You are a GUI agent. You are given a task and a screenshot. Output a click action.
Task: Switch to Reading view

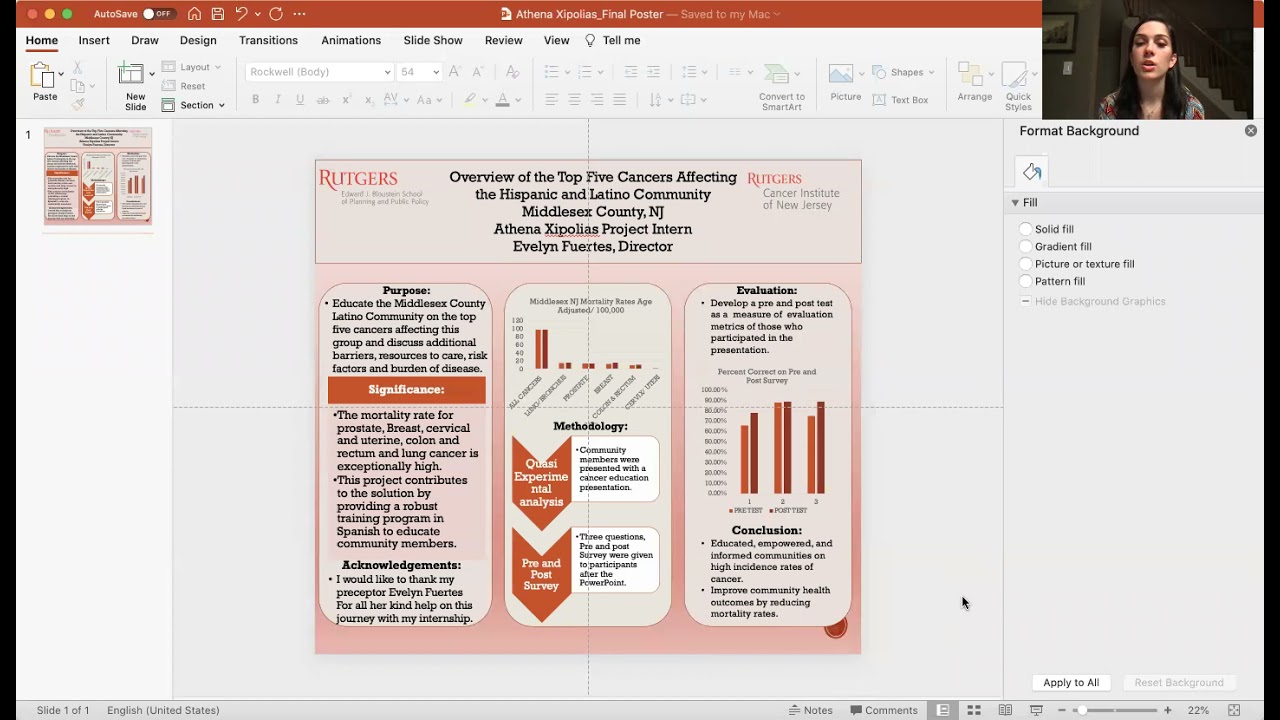(1005, 710)
